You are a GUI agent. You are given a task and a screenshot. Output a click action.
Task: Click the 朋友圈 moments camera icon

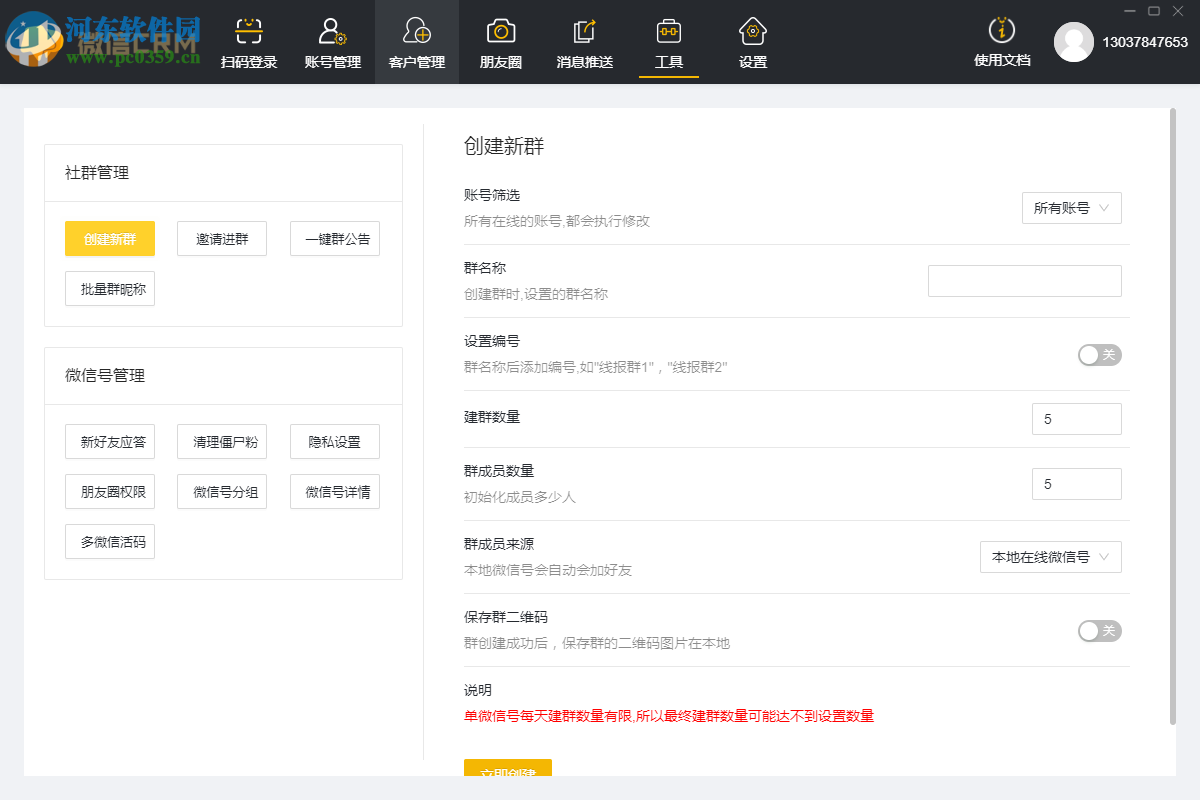500,30
